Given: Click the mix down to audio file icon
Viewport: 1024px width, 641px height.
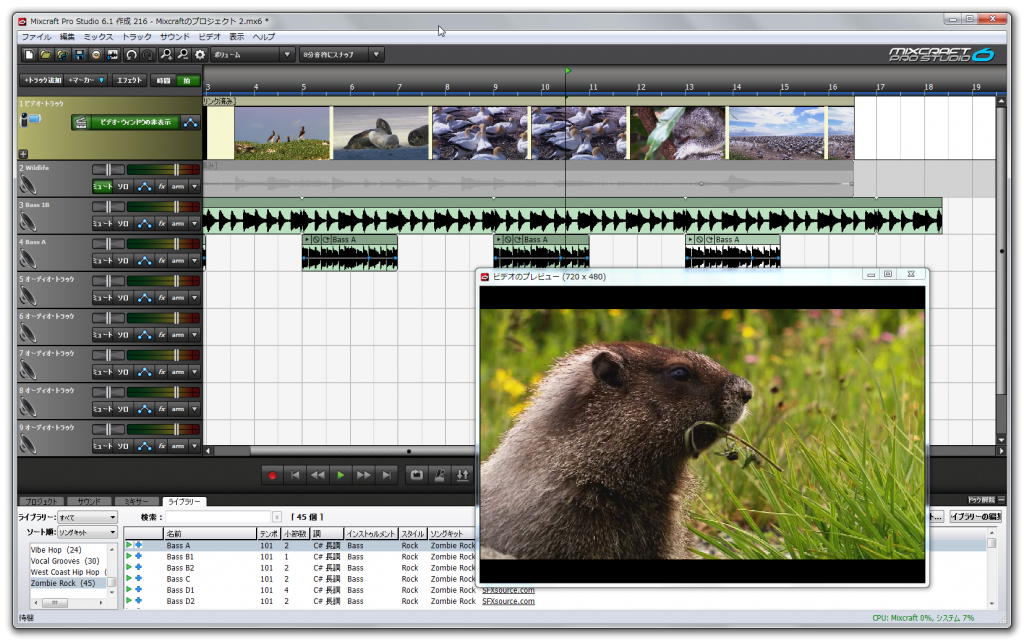Looking at the screenshot, I should (113, 55).
